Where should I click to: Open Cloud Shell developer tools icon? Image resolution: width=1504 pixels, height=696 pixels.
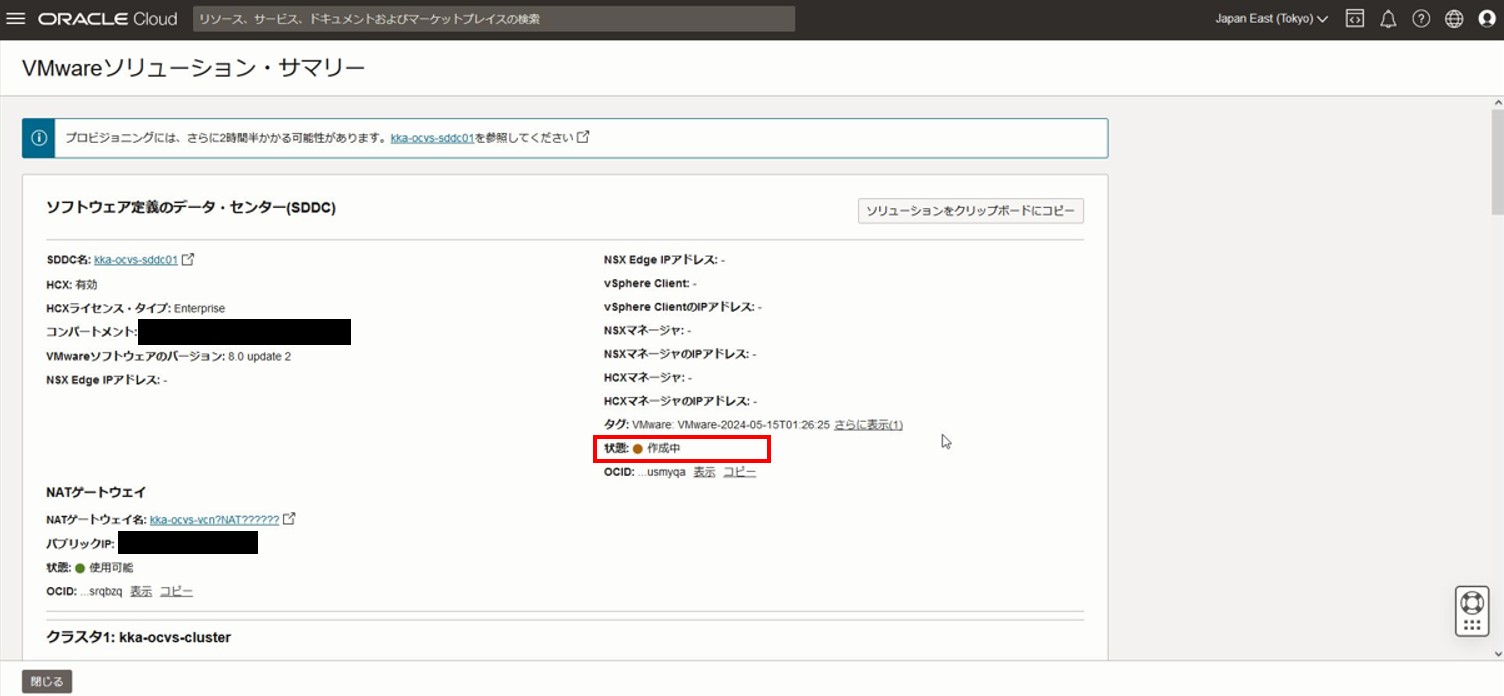[x=1354, y=19]
